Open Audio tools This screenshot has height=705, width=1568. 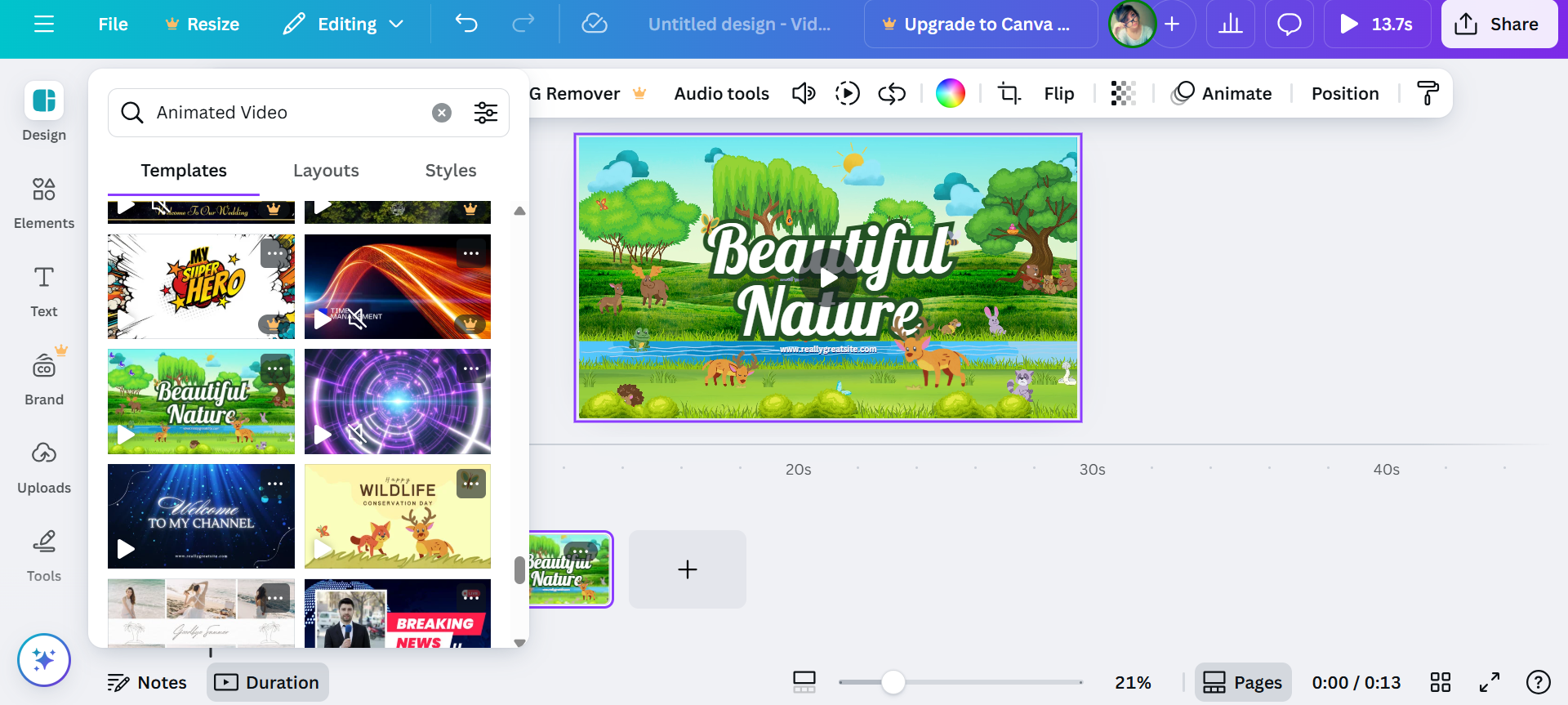(x=721, y=94)
